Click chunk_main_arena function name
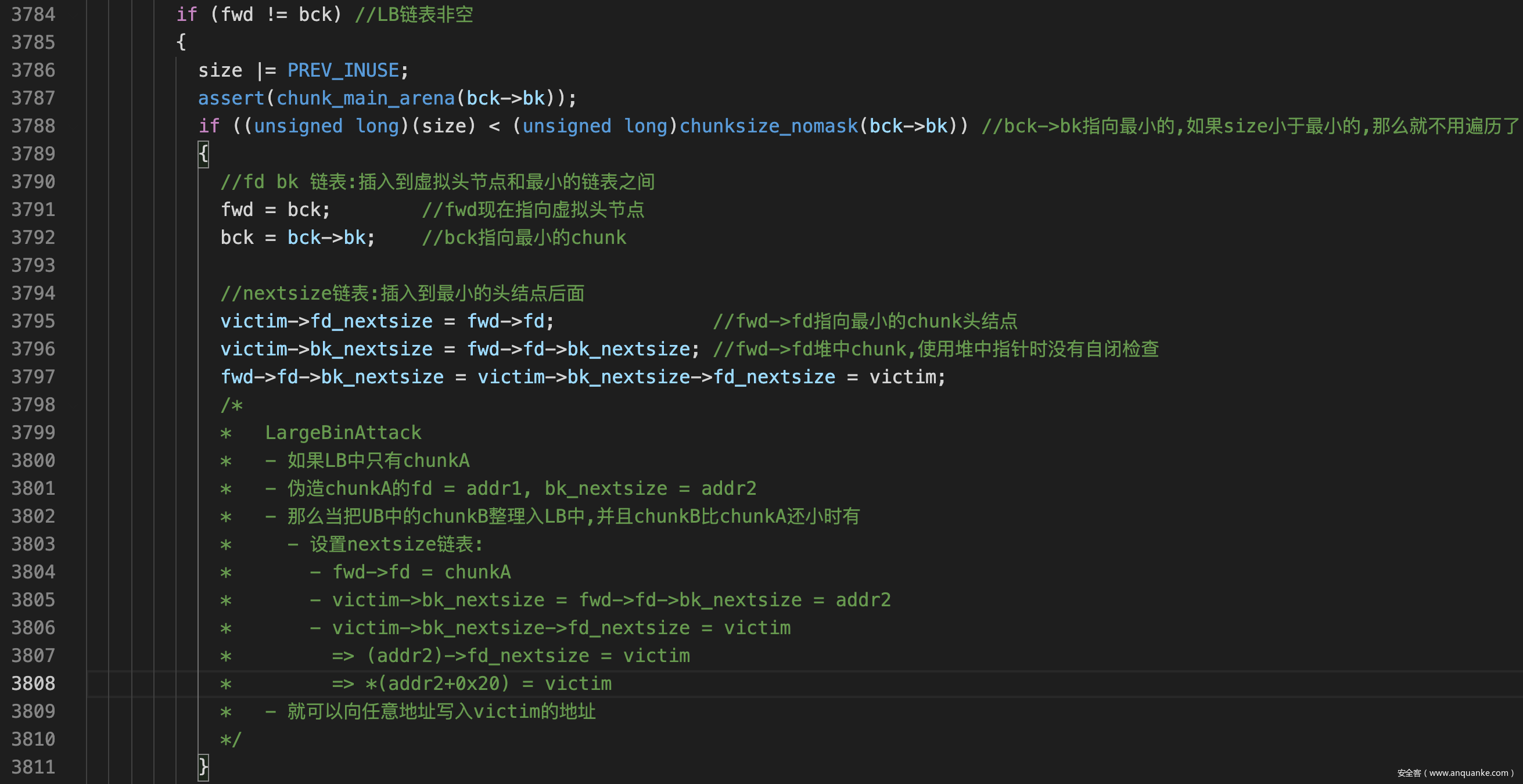Screen dimensions: 1523x784 [365, 98]
